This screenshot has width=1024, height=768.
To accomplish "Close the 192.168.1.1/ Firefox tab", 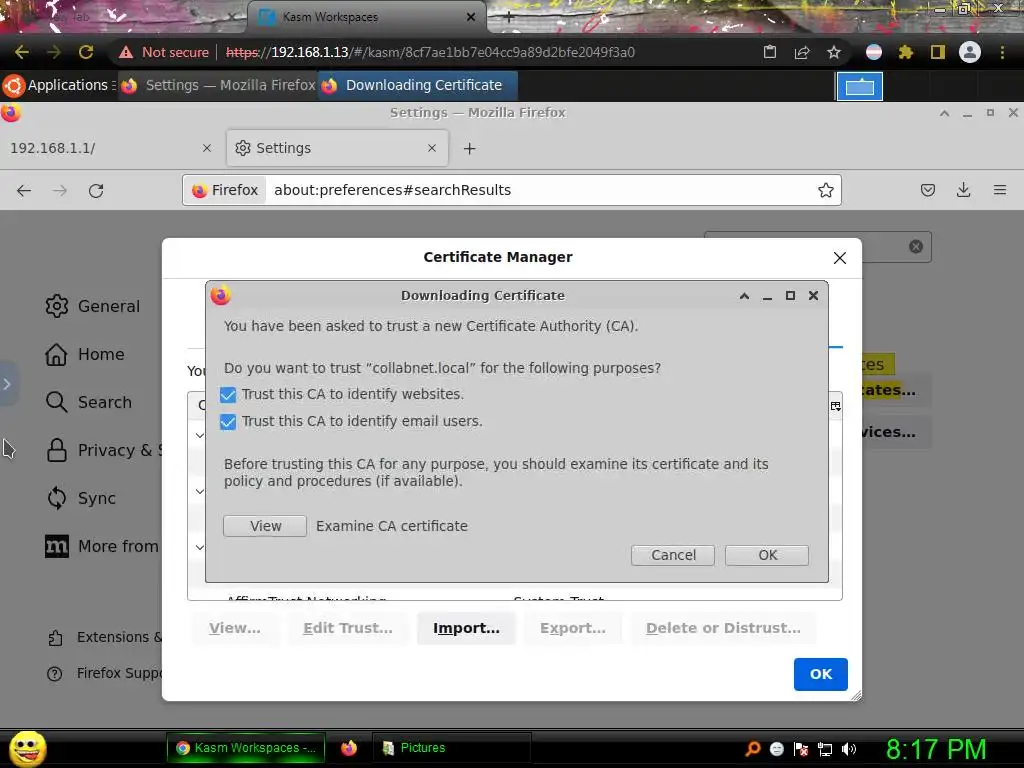I will pos(207,148).
